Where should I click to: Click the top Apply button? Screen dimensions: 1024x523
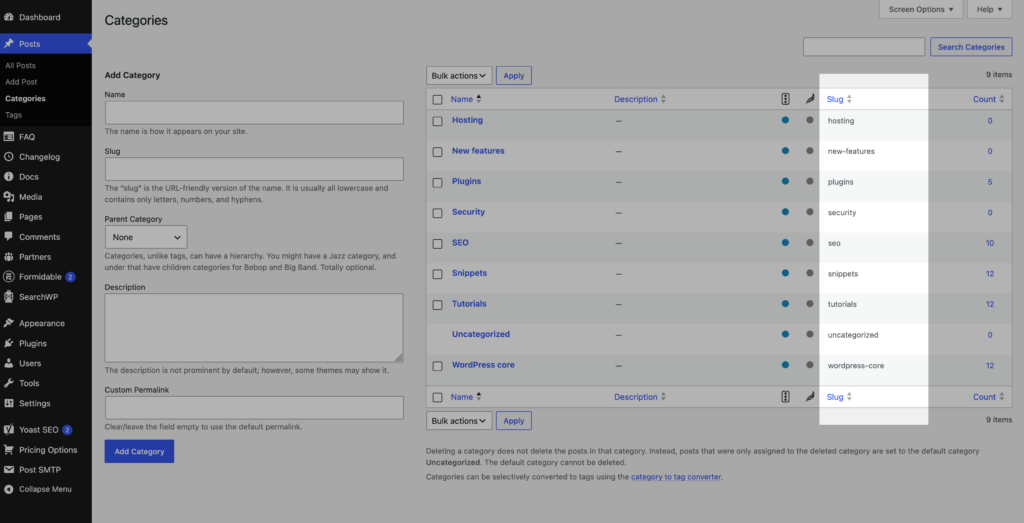pos(514,76)
